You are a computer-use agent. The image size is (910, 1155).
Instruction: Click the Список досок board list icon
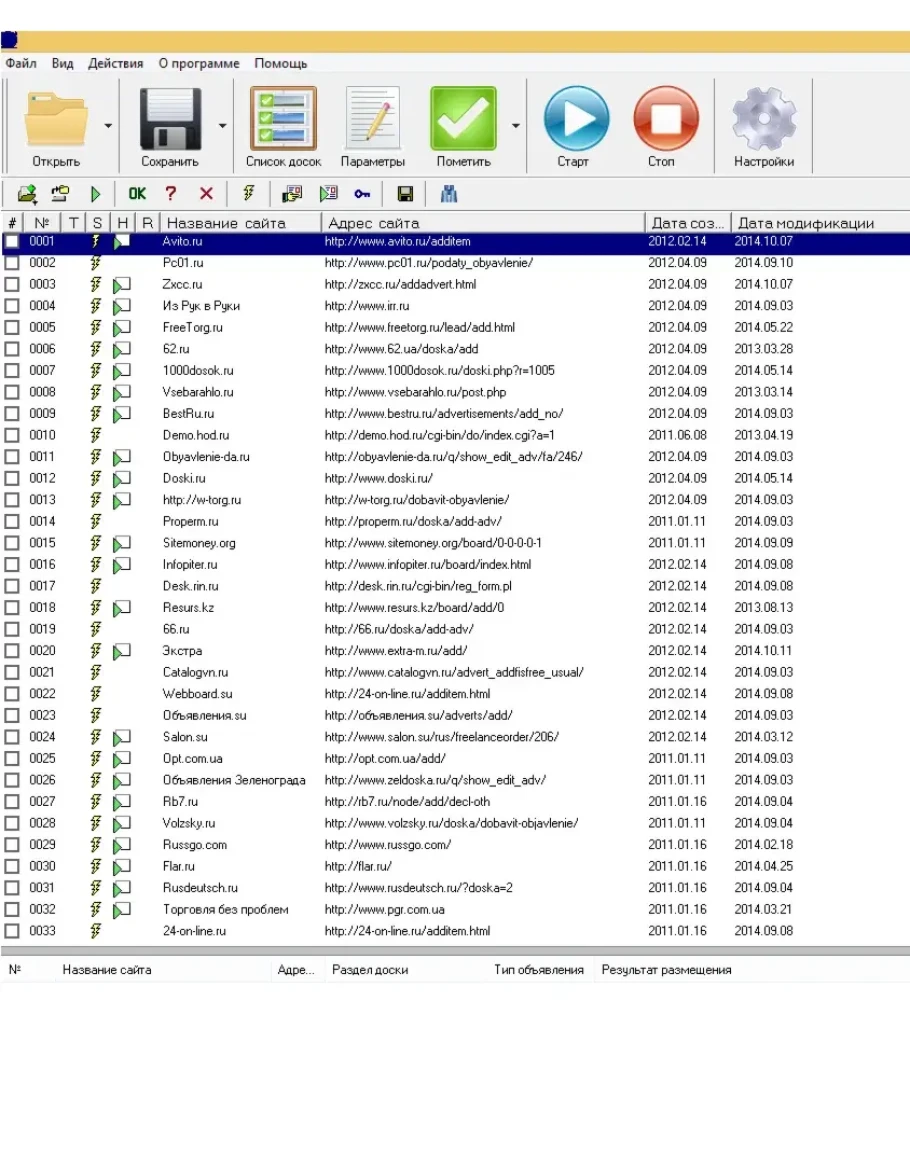283,120
